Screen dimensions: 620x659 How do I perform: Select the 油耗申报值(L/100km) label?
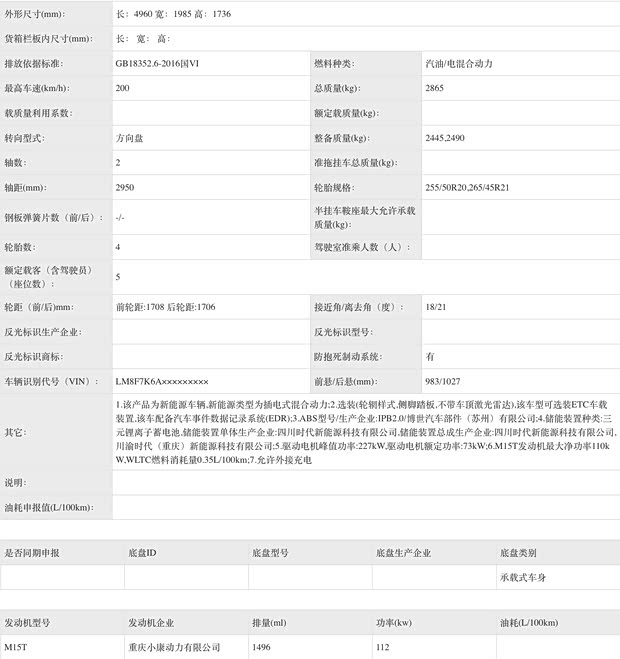[49, 507]
